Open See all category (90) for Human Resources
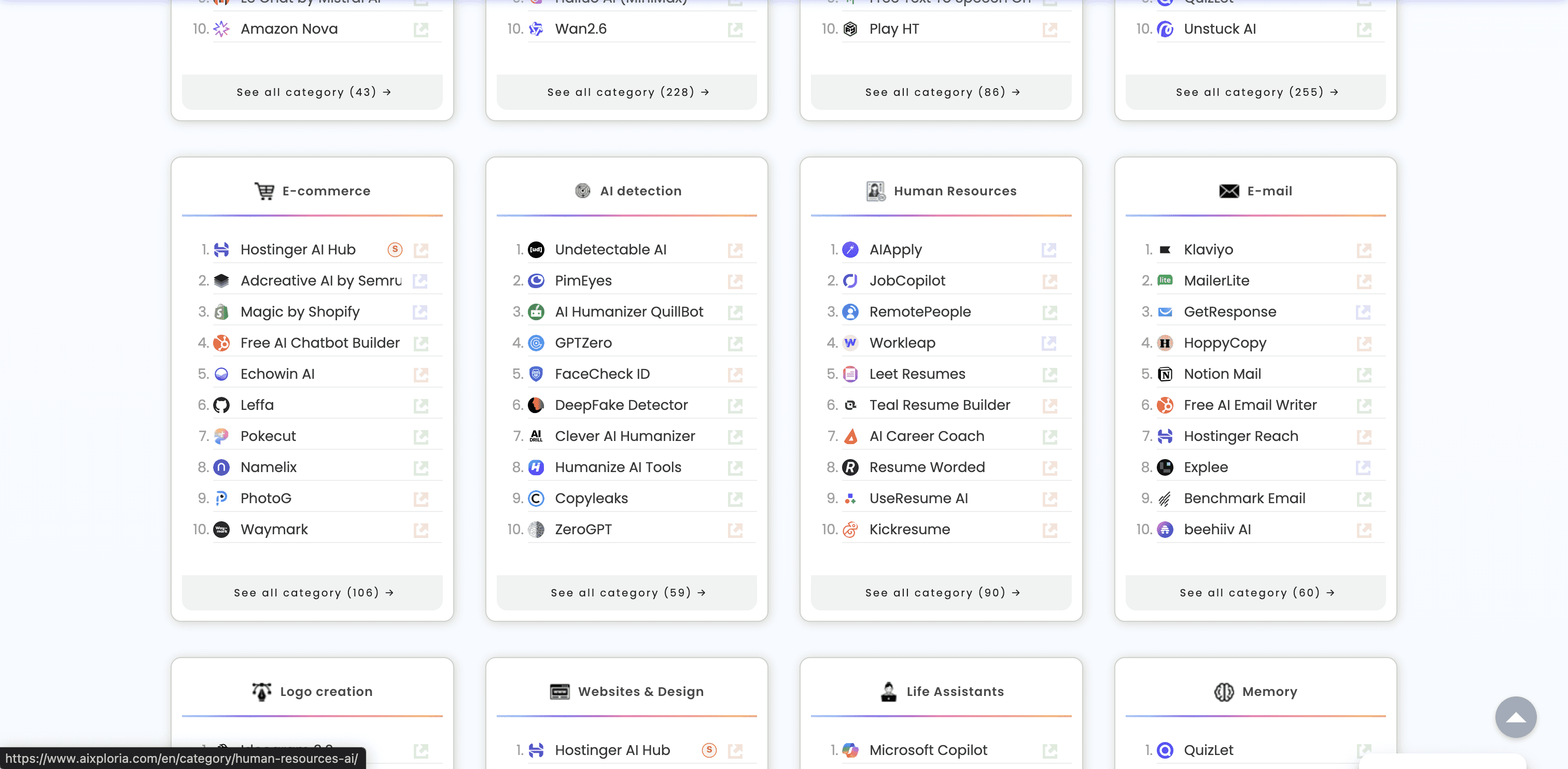1568x769 pixels. [941, 593]
